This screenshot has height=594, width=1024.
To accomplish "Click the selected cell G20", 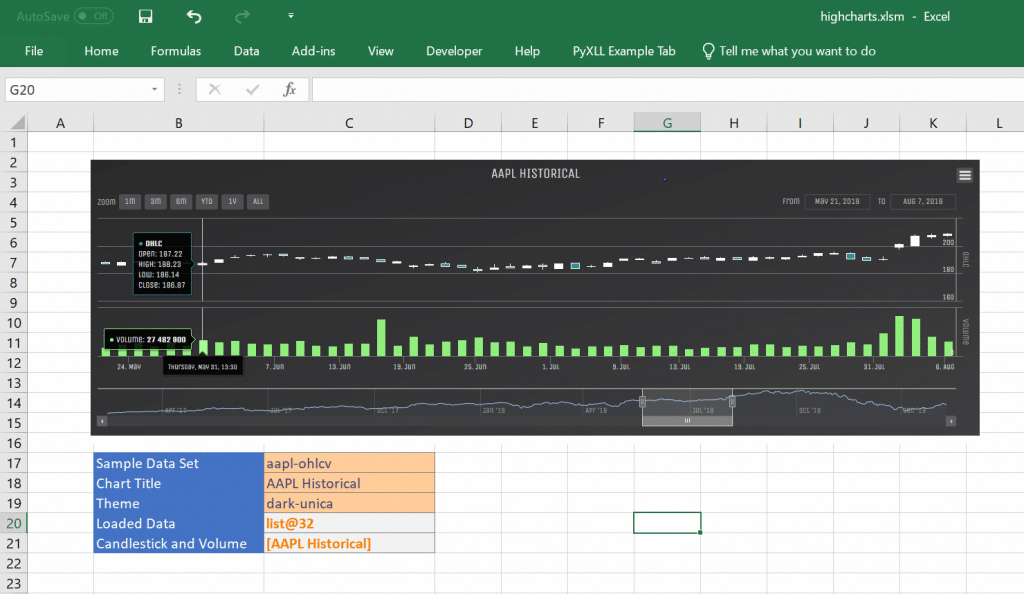I will (x=667, y=523).
